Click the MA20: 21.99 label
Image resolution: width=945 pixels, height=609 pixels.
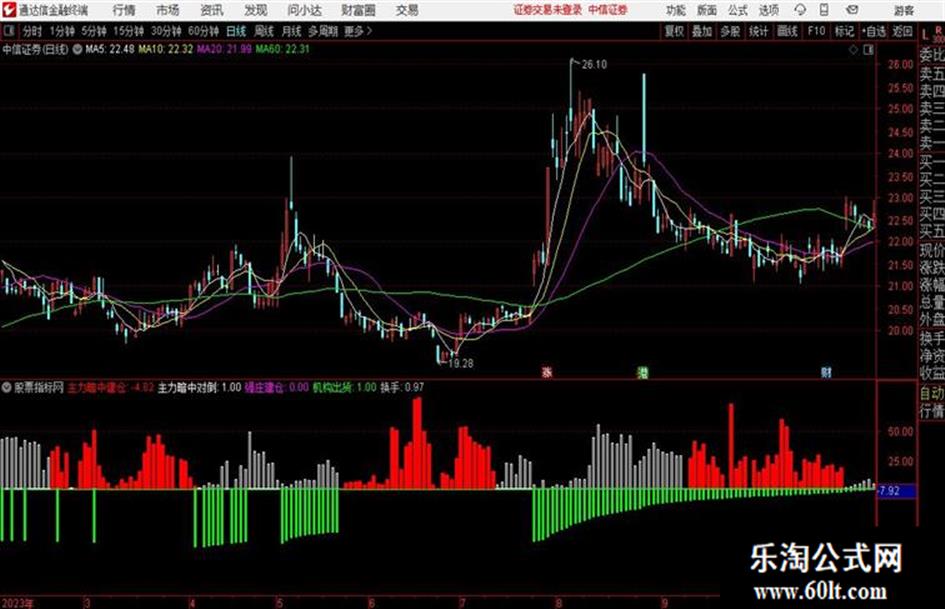224,49
